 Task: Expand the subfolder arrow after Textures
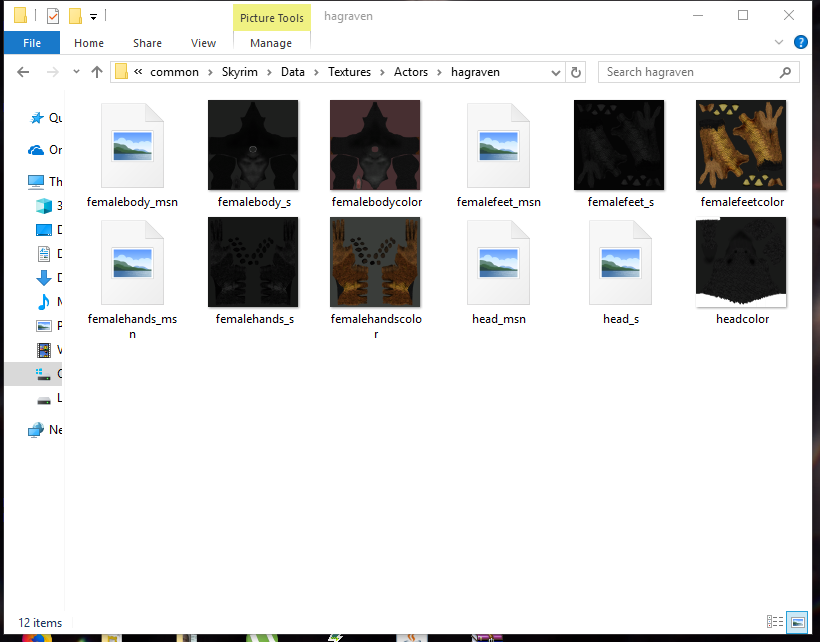(382, 72)
